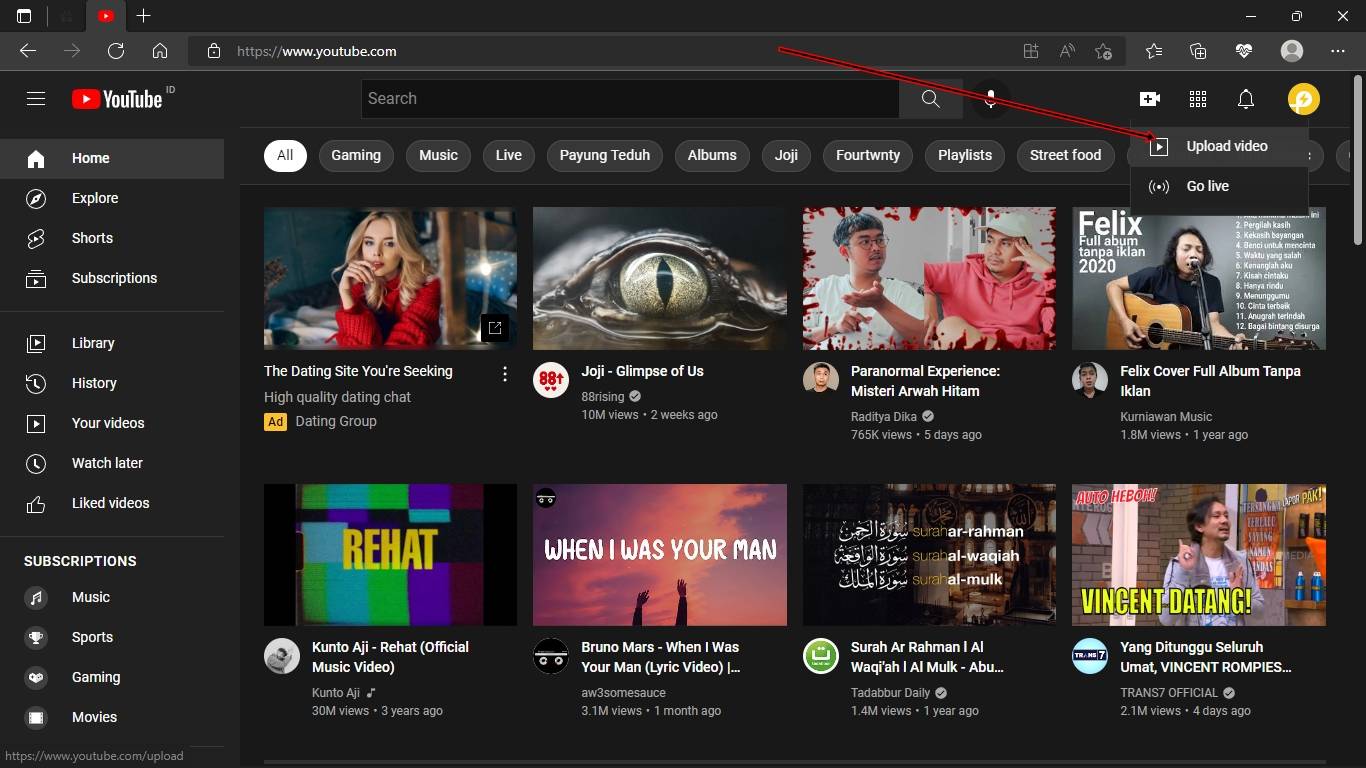Select the Live filter chip

[x=509, y=155]
